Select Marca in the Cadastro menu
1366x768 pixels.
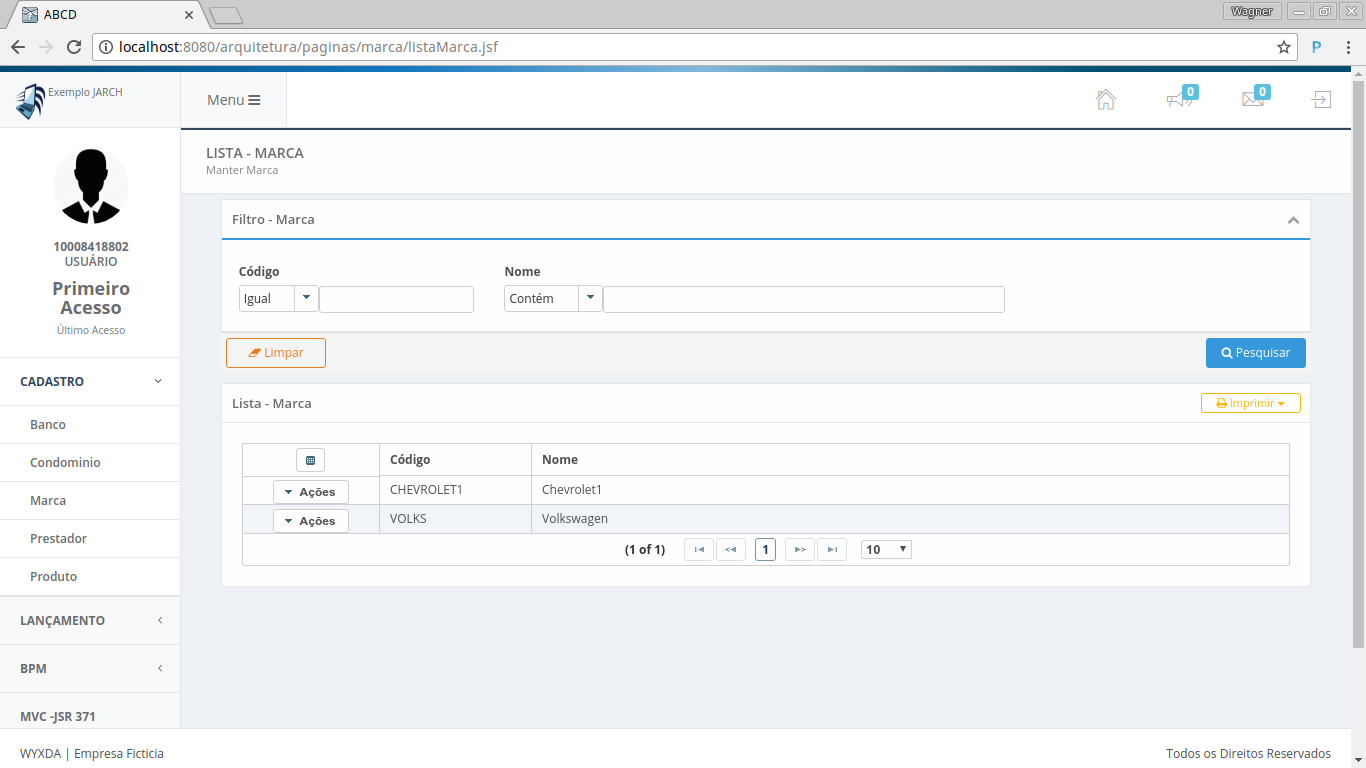[48, 501]
